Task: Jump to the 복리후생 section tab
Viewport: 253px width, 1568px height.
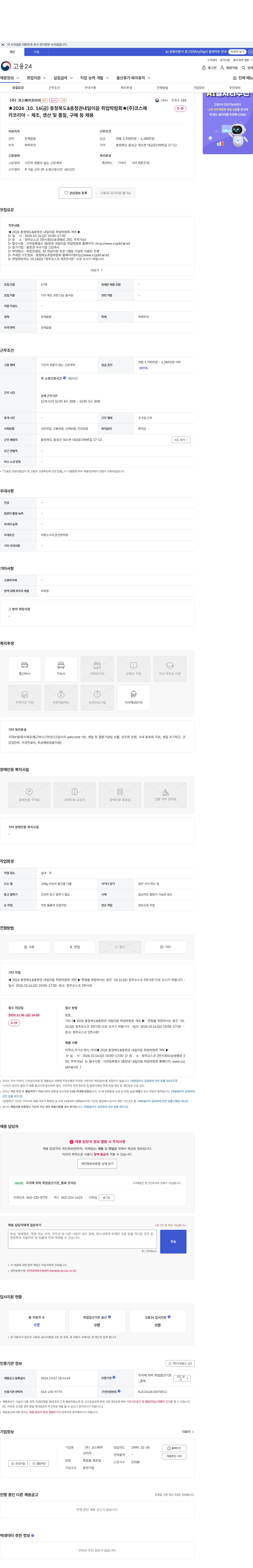Action: tap(126, 88)
